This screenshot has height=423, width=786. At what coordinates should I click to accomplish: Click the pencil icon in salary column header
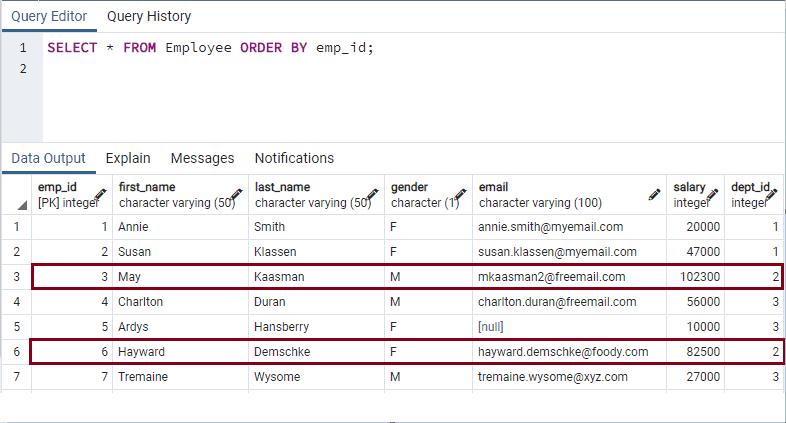712,194
